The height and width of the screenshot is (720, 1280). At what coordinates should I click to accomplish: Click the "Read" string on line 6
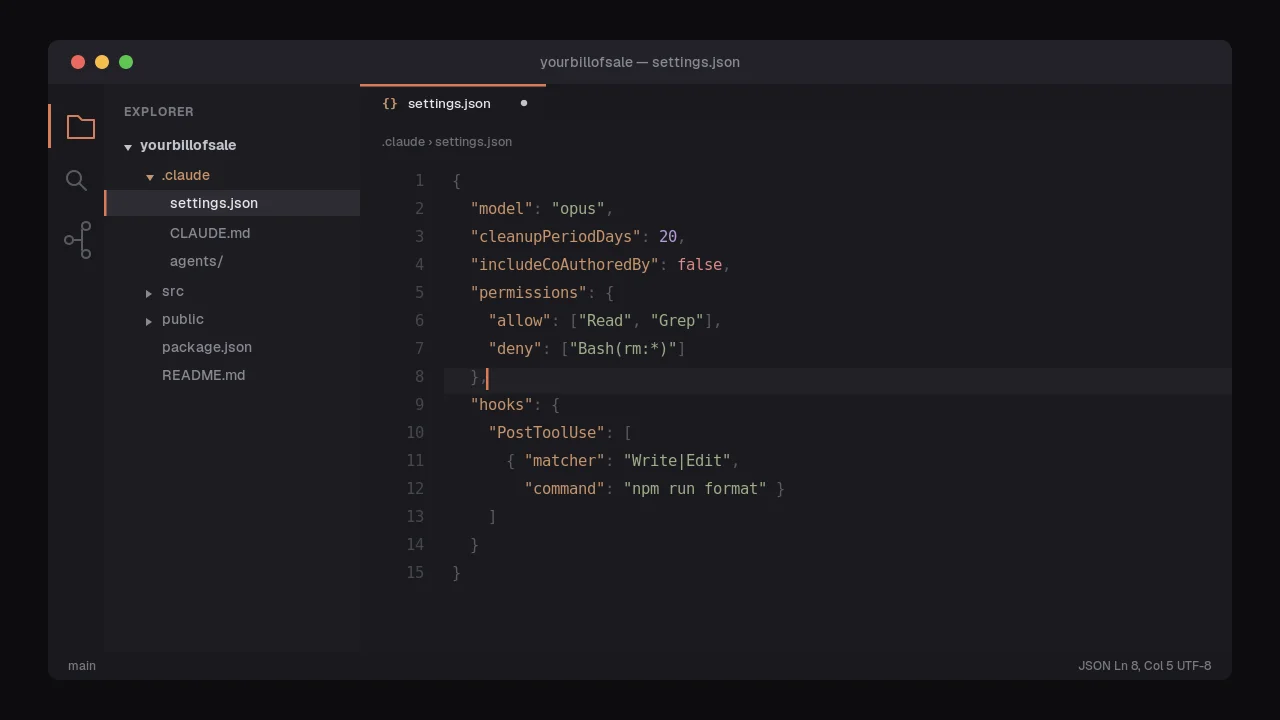605,321
